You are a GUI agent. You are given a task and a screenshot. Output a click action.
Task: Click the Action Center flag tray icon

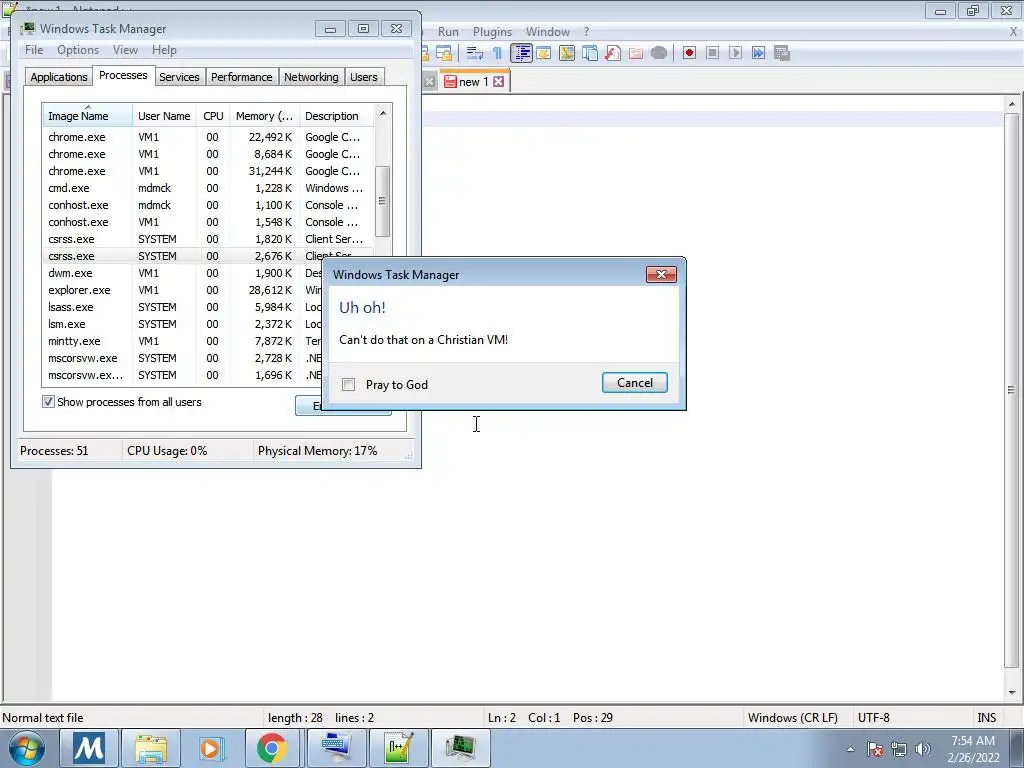point(875,749)
